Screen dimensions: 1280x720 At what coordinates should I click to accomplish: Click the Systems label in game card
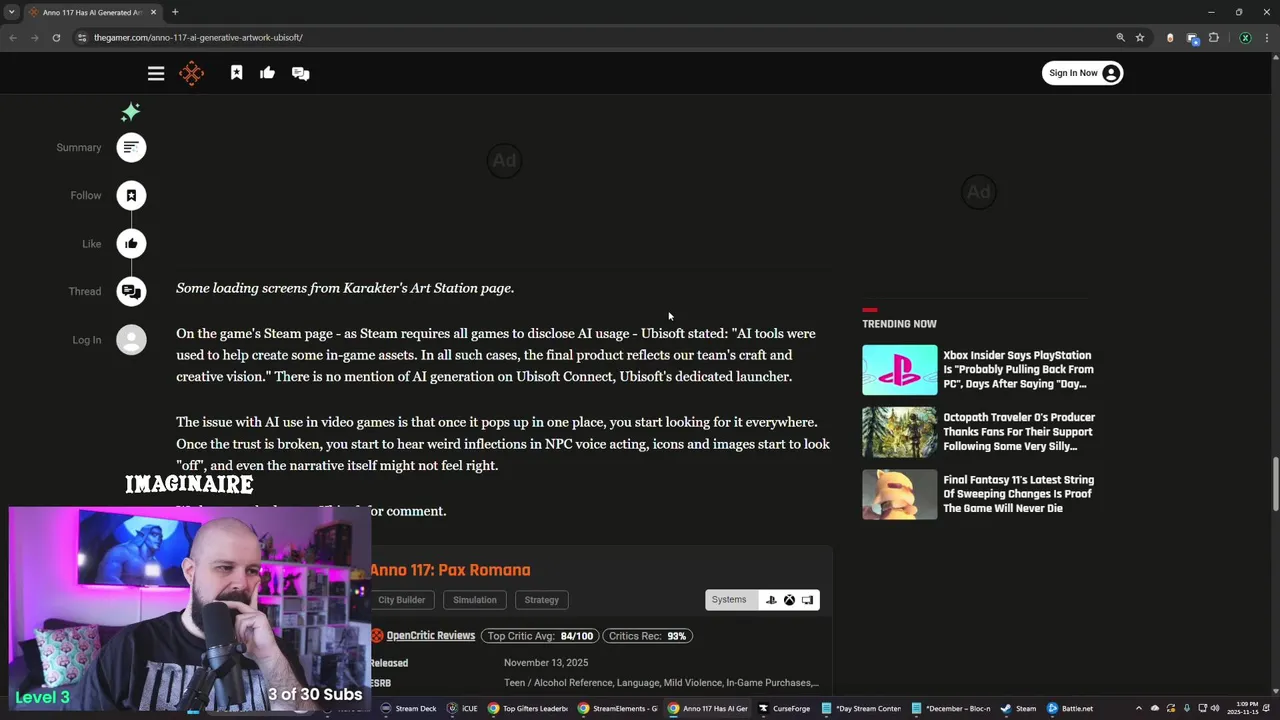tap(729, 600)
